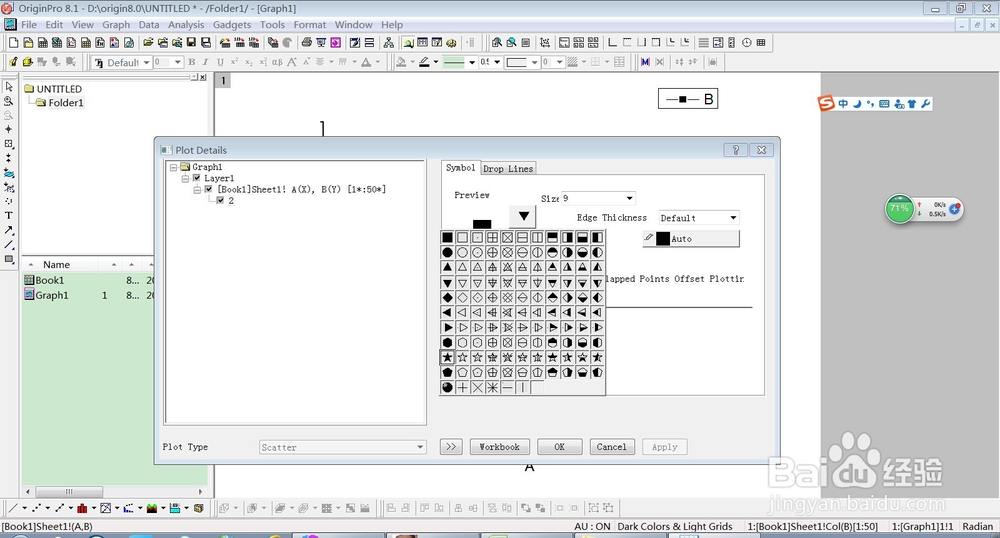Open the Gadgets menu
1000x538 pixels.
pos(232,25)
